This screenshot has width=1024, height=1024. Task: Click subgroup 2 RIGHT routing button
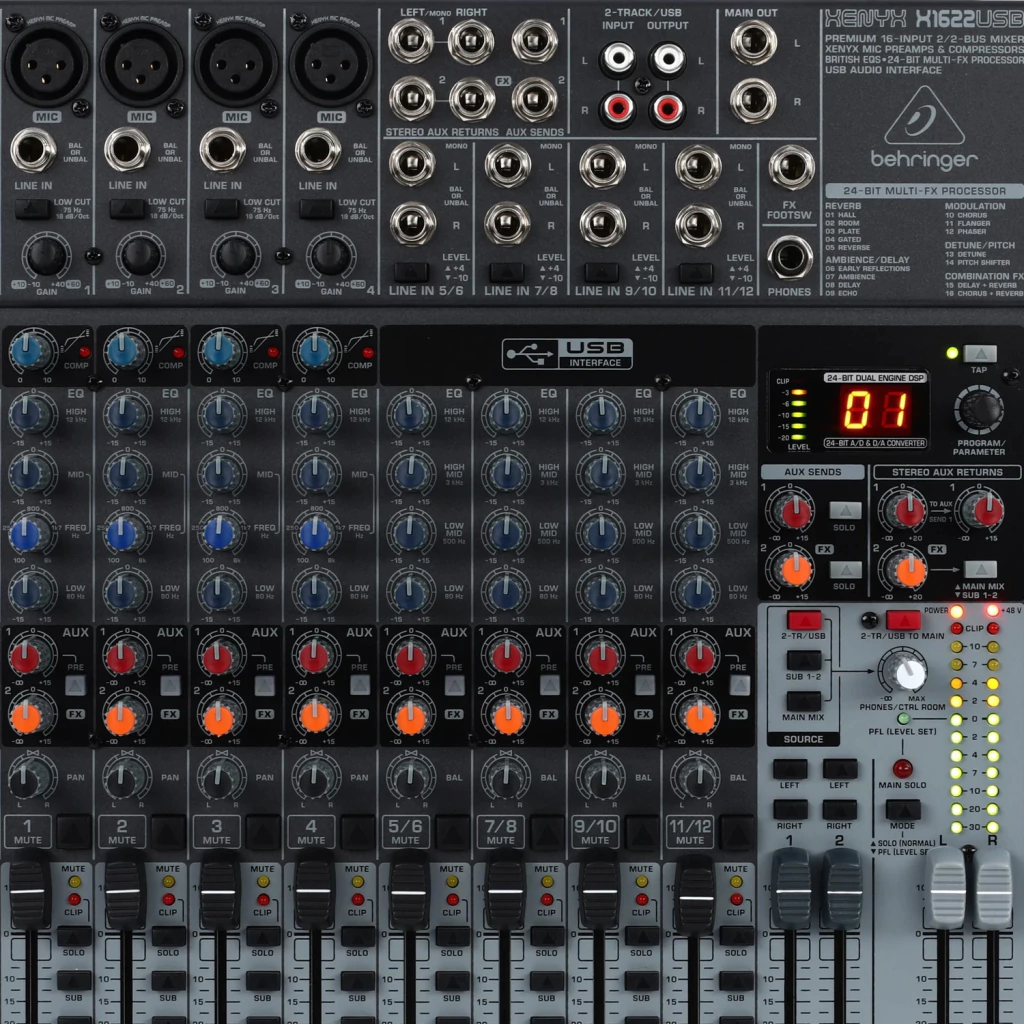pyautogui.click(x=840, y=810)
